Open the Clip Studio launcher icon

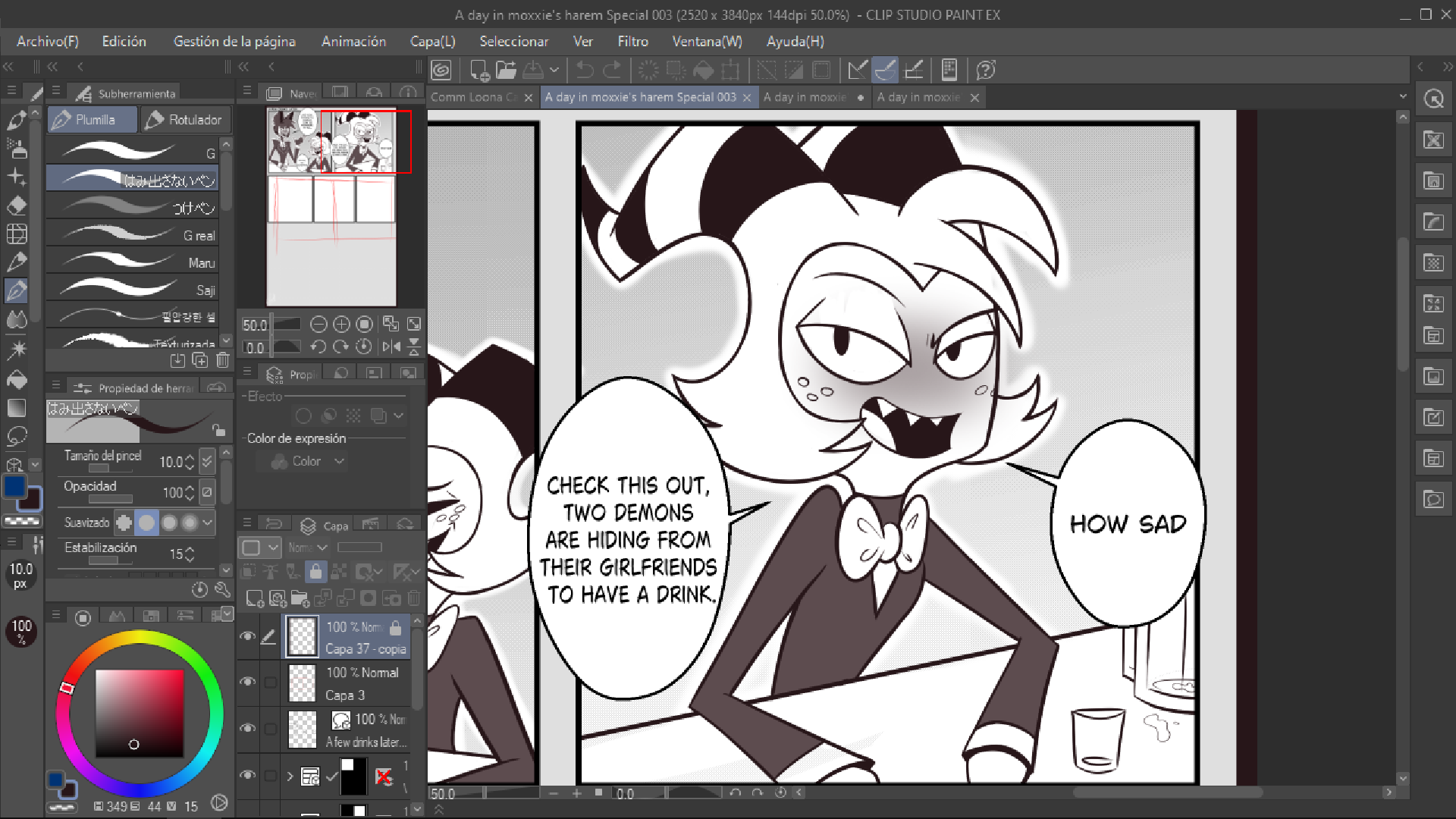[441, 71]
